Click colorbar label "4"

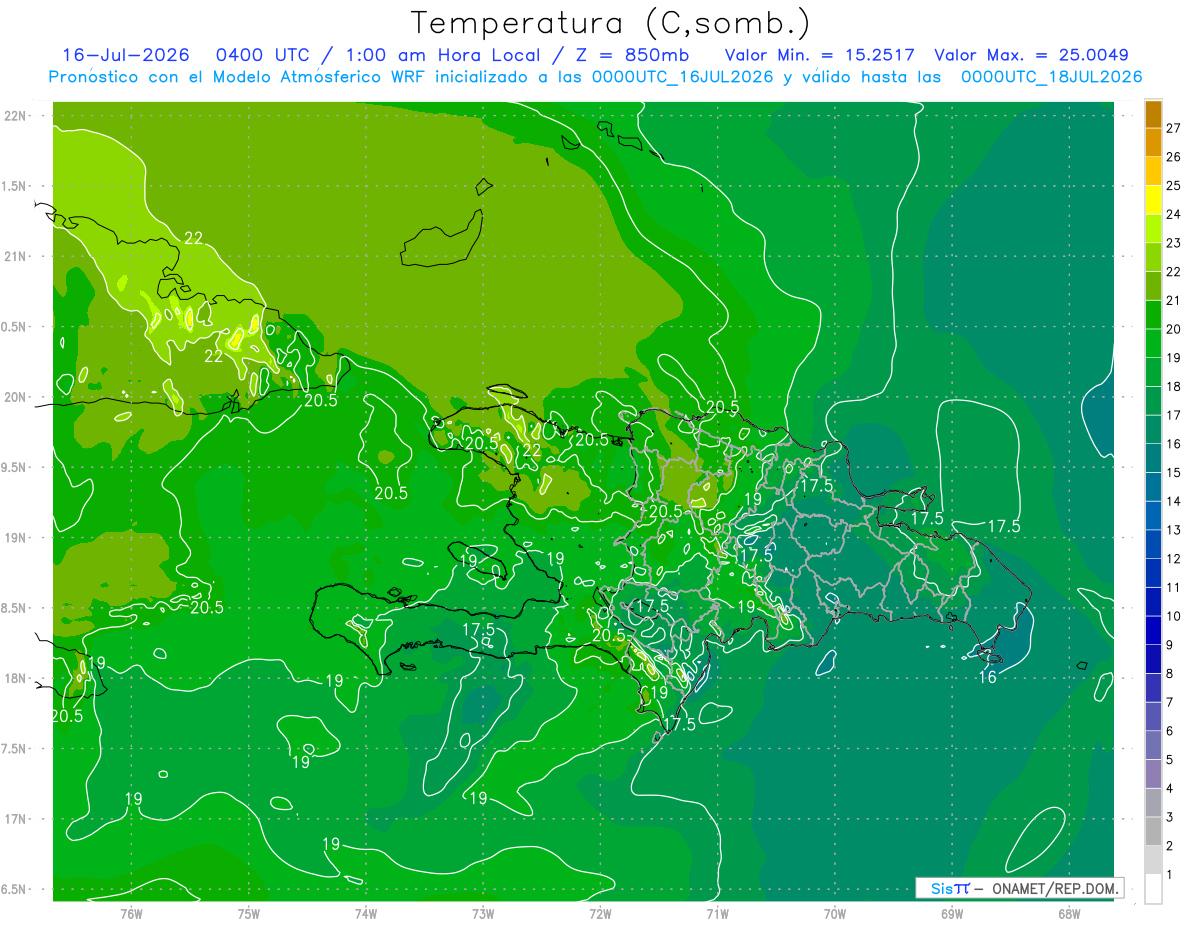pos(1170,789)
